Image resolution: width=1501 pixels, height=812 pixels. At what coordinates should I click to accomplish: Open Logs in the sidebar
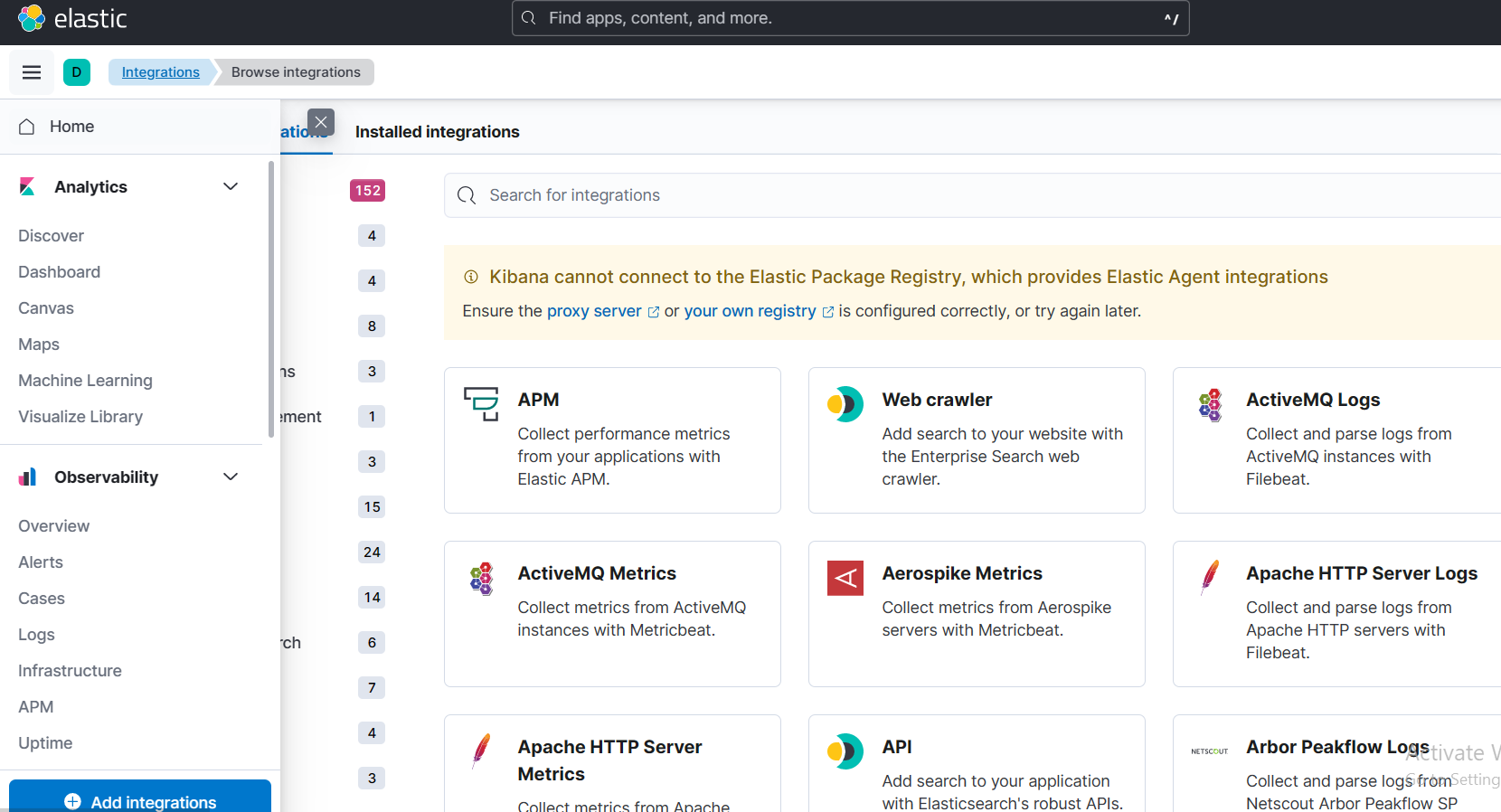click(x=36, y=635)
